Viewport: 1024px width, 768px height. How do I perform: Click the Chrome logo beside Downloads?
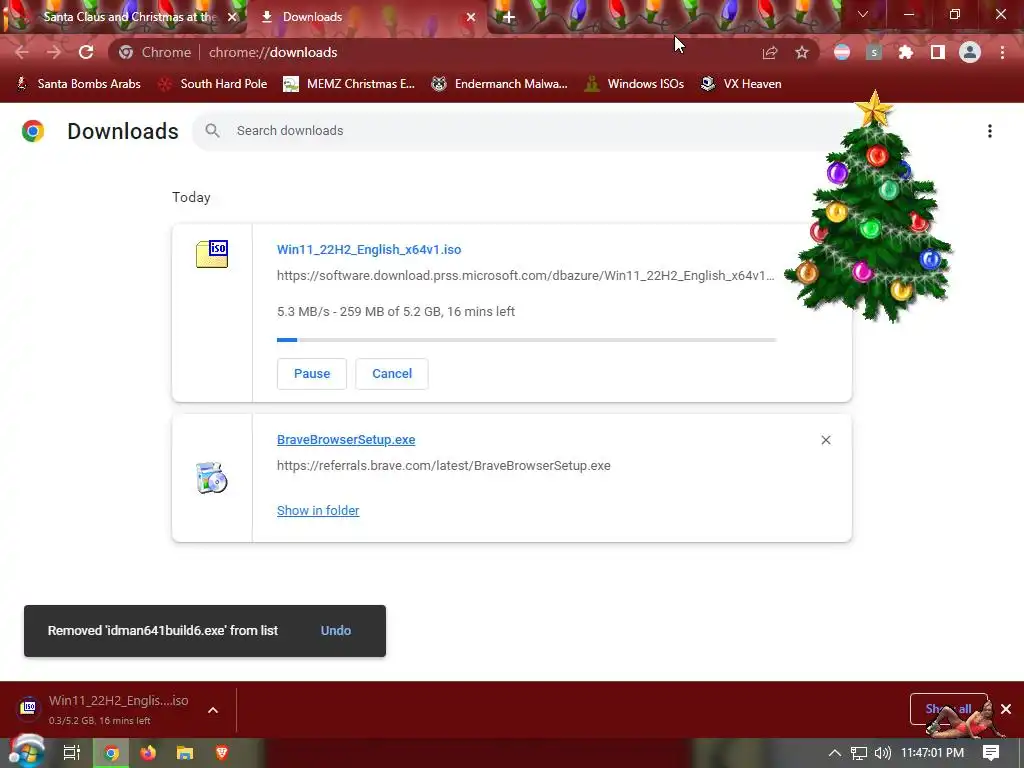33,131
